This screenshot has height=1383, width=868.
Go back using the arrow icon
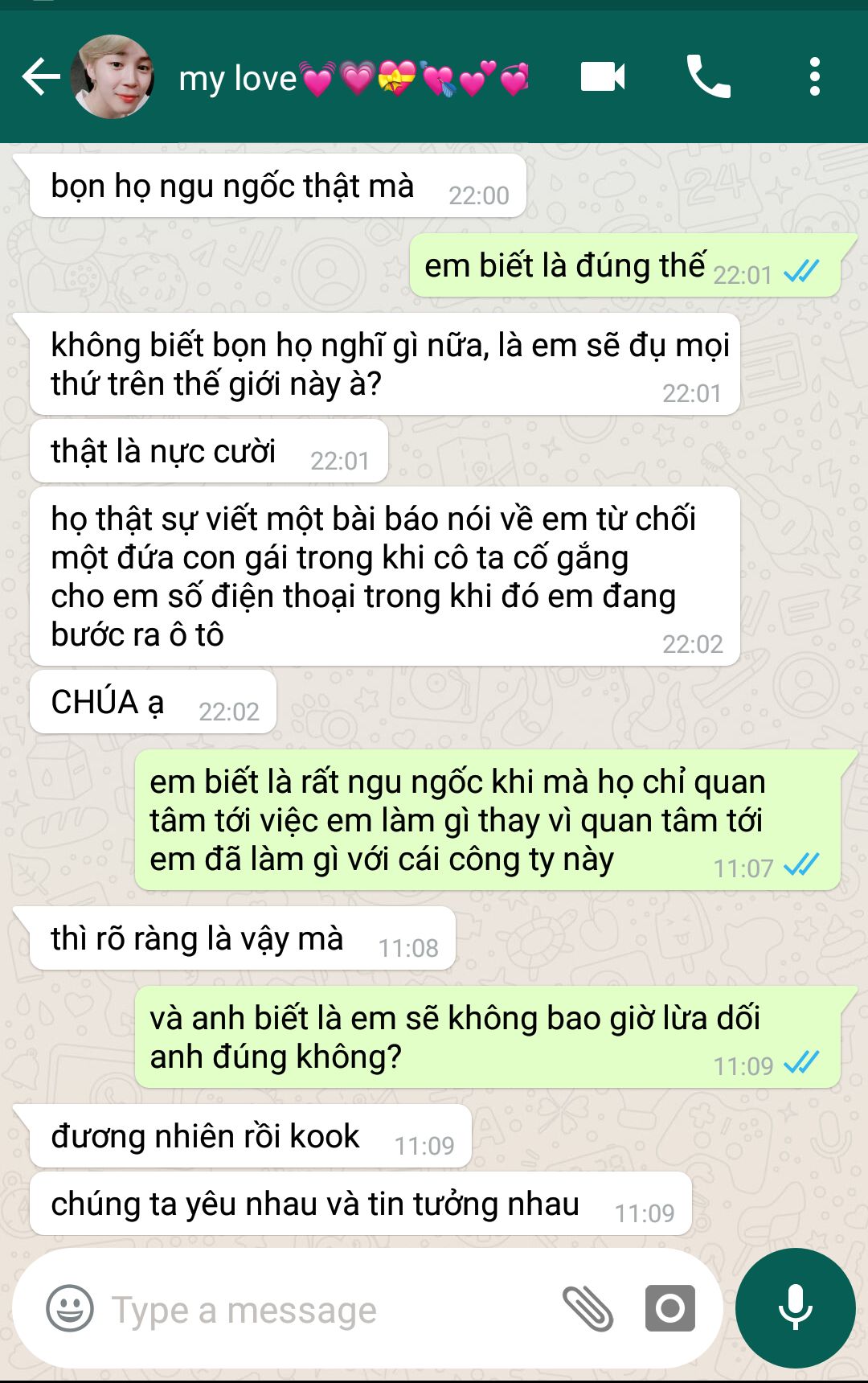(41, 77)
